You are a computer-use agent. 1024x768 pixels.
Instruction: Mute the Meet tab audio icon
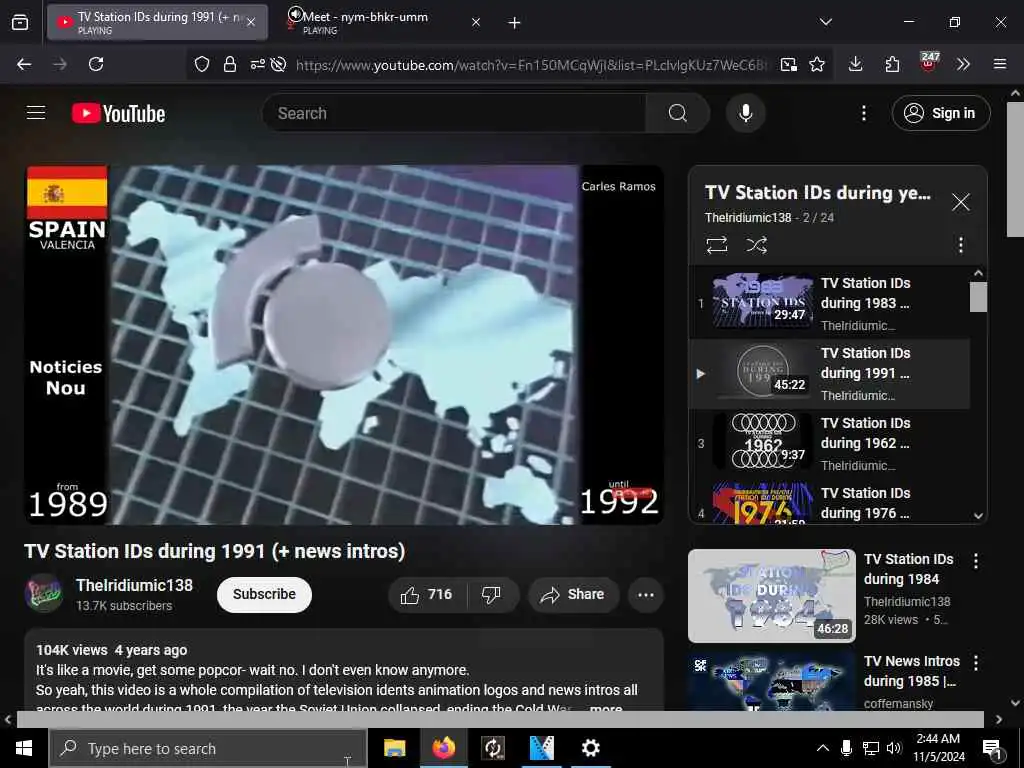coord(295,14)
